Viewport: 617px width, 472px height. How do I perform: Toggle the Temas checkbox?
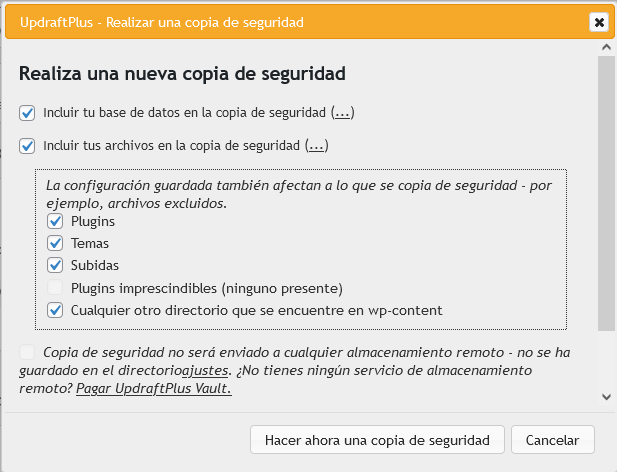coord(55,243)
